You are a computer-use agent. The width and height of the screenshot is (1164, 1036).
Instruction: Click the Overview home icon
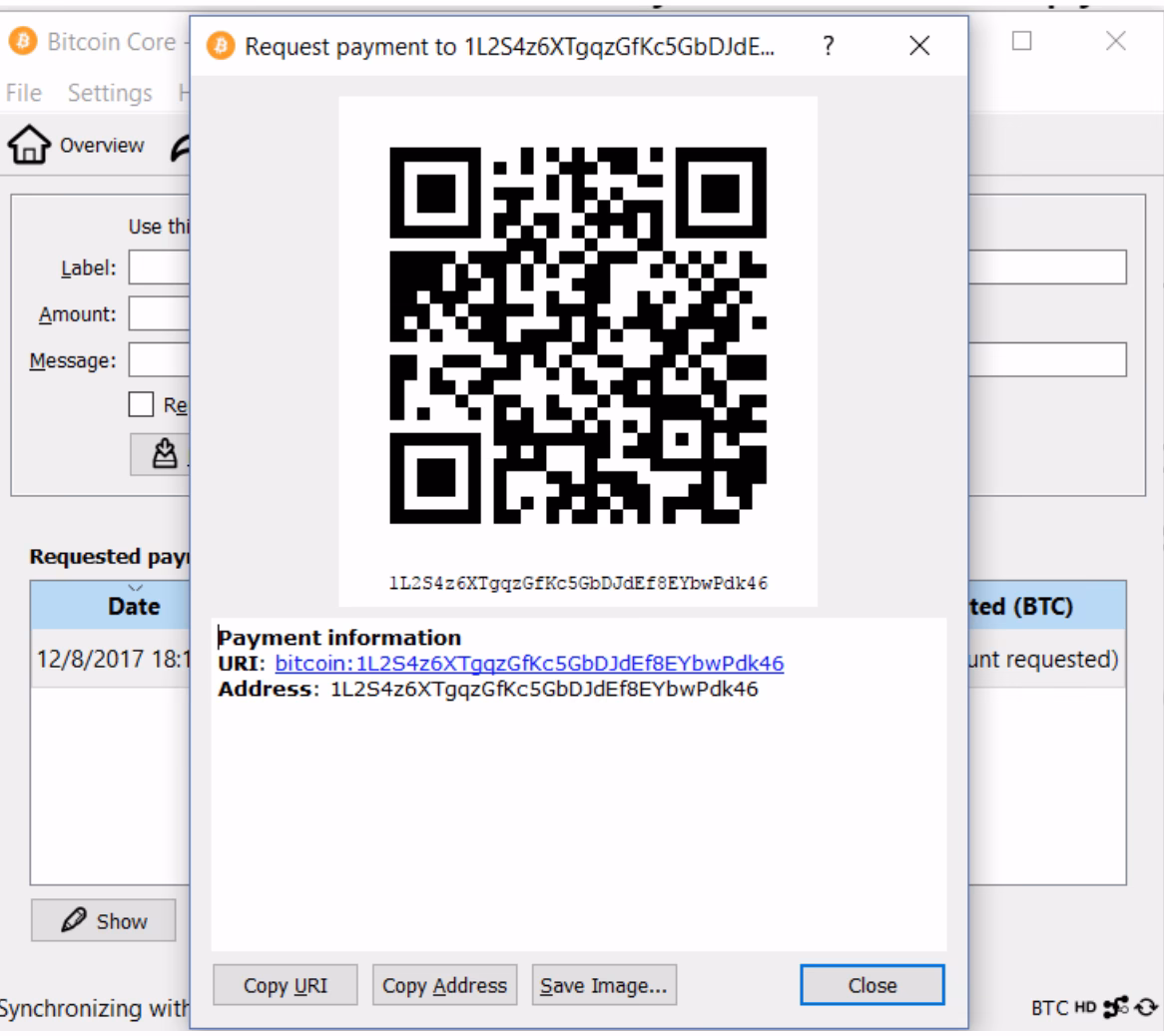point(29,144)
